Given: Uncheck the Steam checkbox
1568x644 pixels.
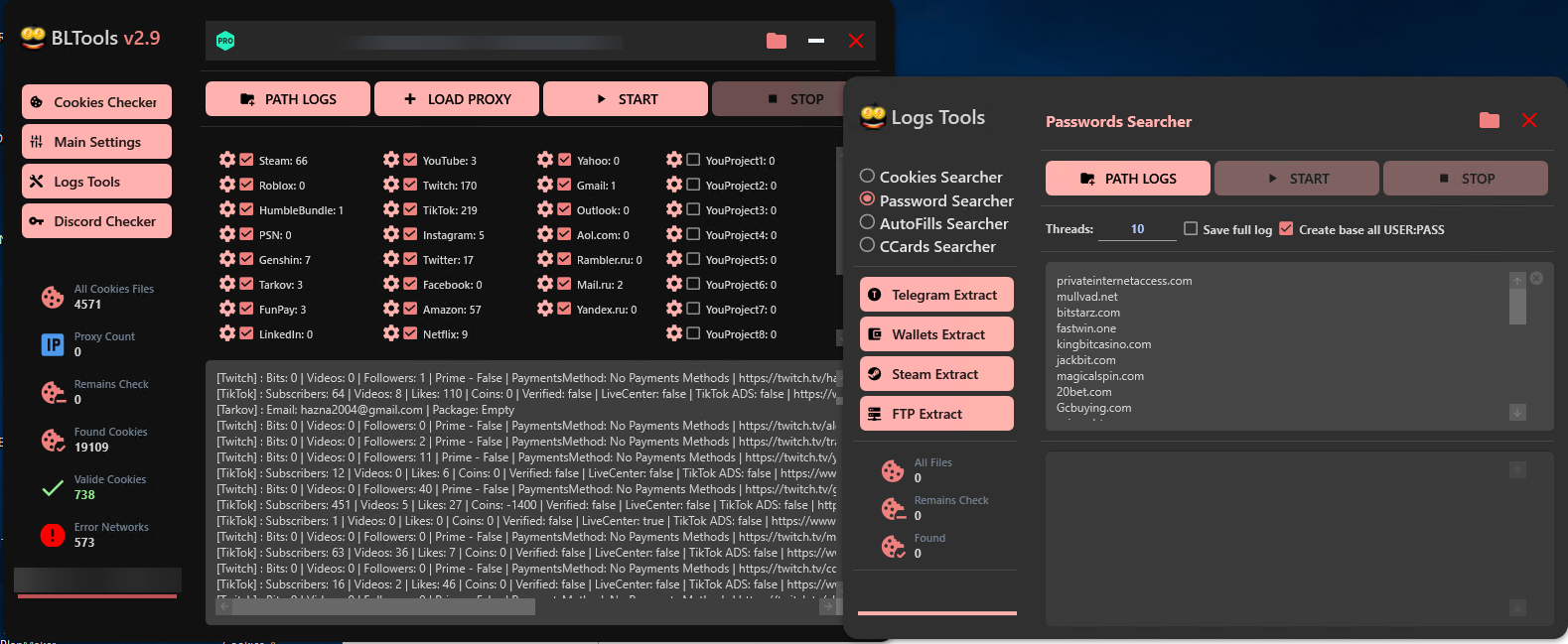Looking at the screenshot, I should [246, 160].
